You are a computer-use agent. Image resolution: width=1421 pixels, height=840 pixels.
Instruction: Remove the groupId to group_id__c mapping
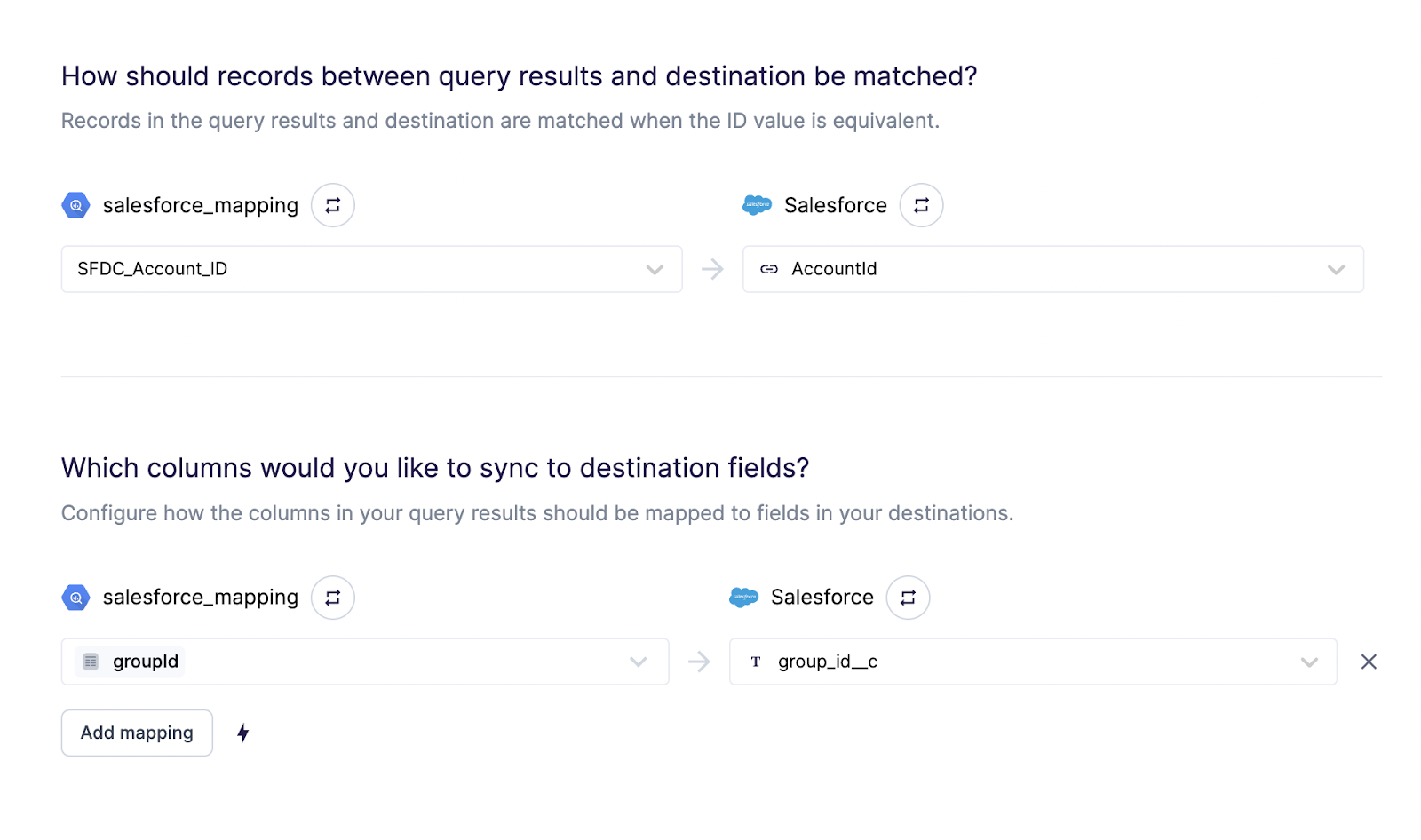click(1369, 662)
